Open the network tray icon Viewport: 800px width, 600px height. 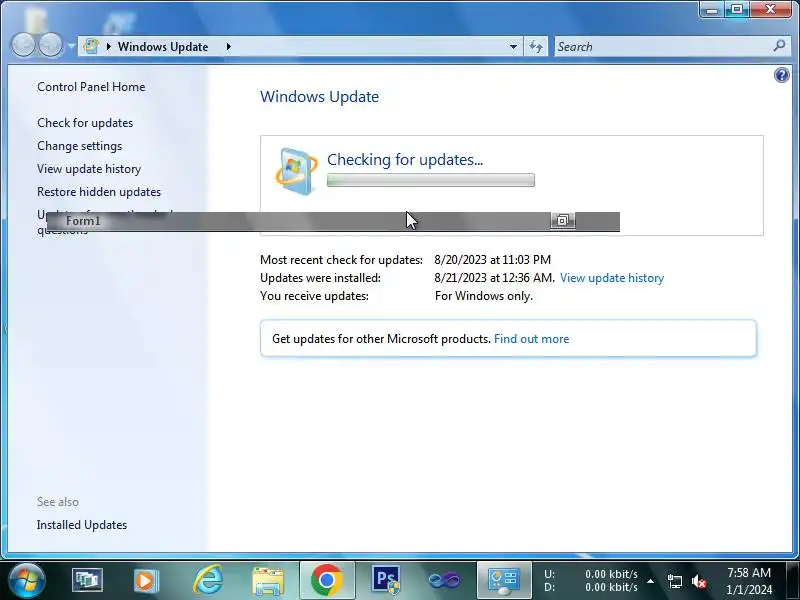pyautogui.click(x=674, y=581)
